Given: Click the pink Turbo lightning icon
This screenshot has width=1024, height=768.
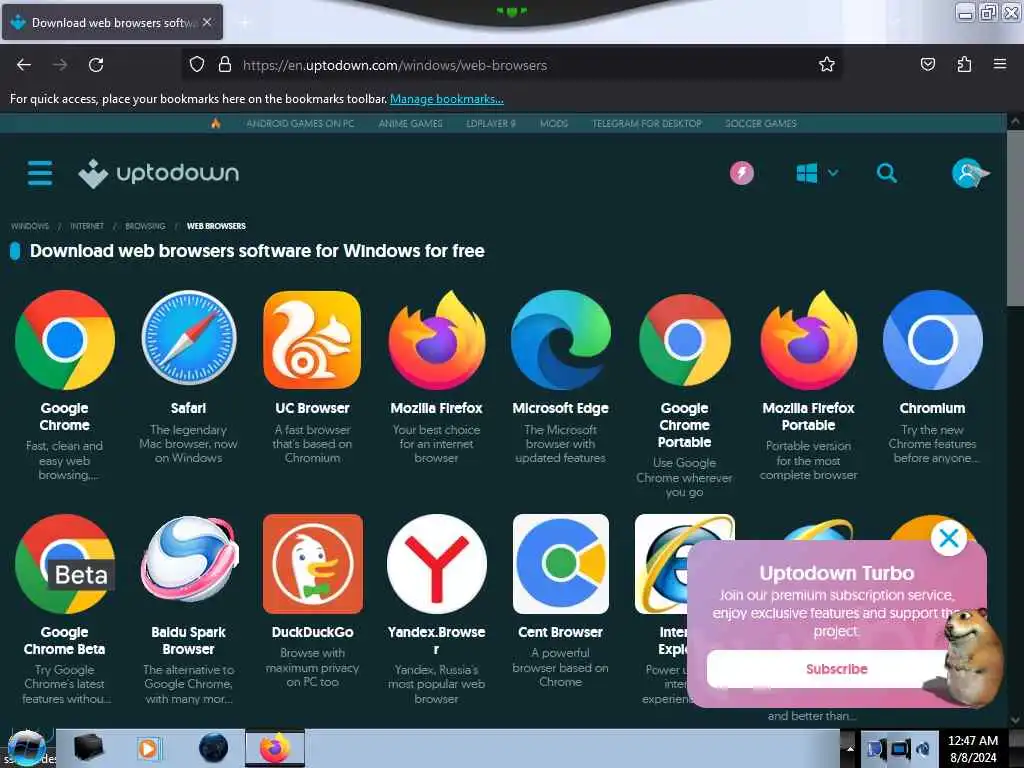Looking at the screenshot, I should (741, 173).
